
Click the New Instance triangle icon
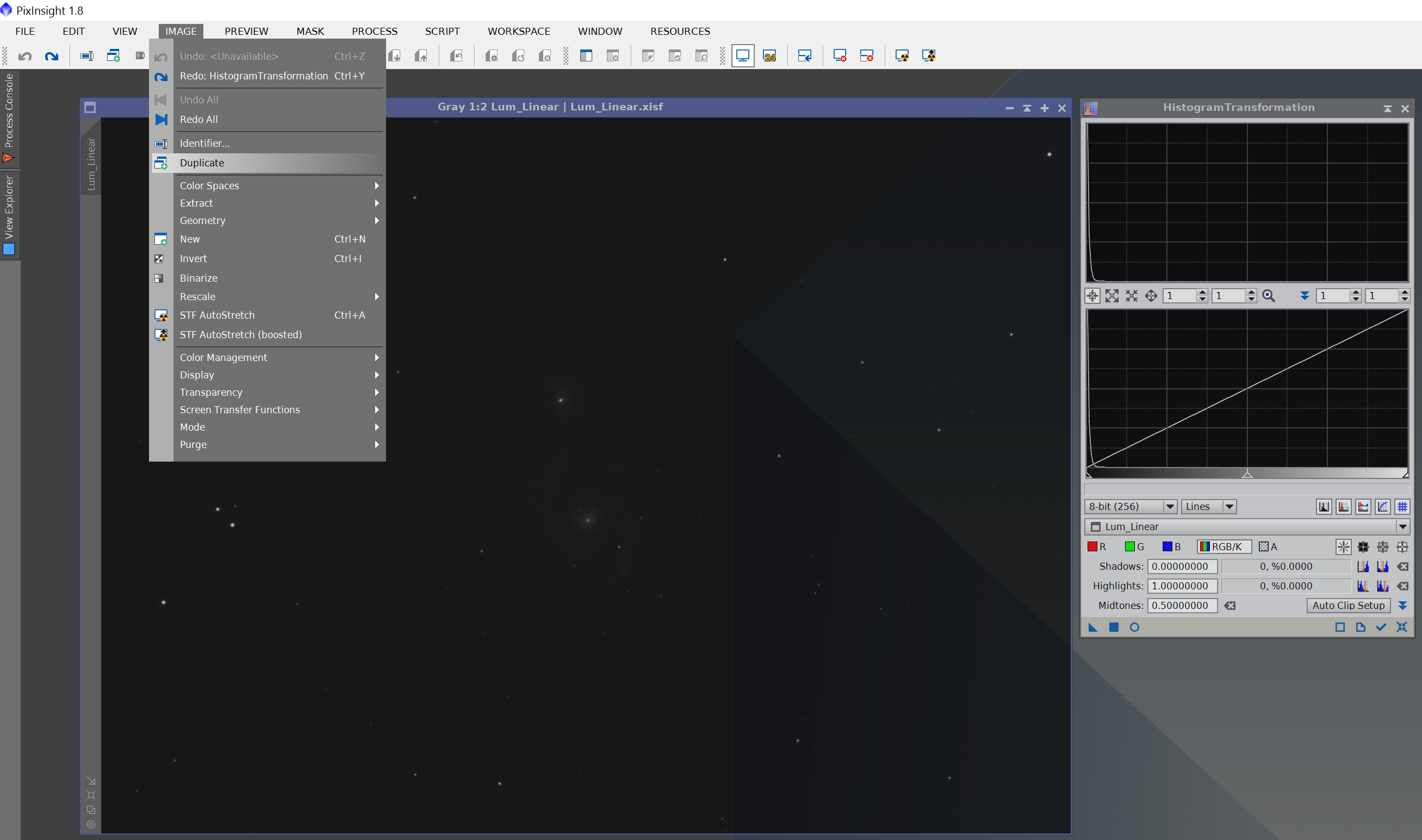point(1093,627)
